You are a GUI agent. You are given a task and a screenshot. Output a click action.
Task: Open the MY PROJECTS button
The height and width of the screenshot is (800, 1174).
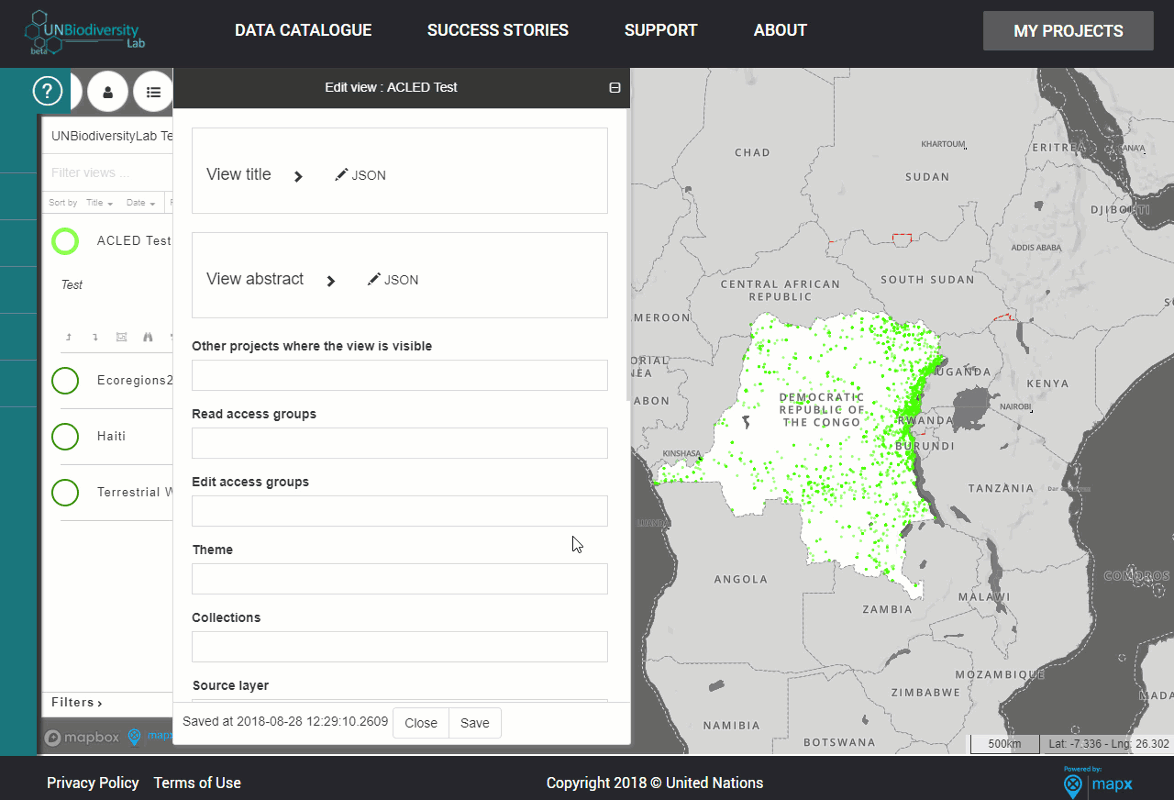pos(1068,31)
